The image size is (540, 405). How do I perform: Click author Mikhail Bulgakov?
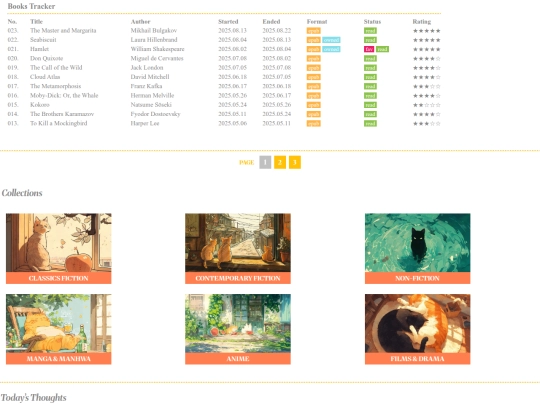click(154, 31)
